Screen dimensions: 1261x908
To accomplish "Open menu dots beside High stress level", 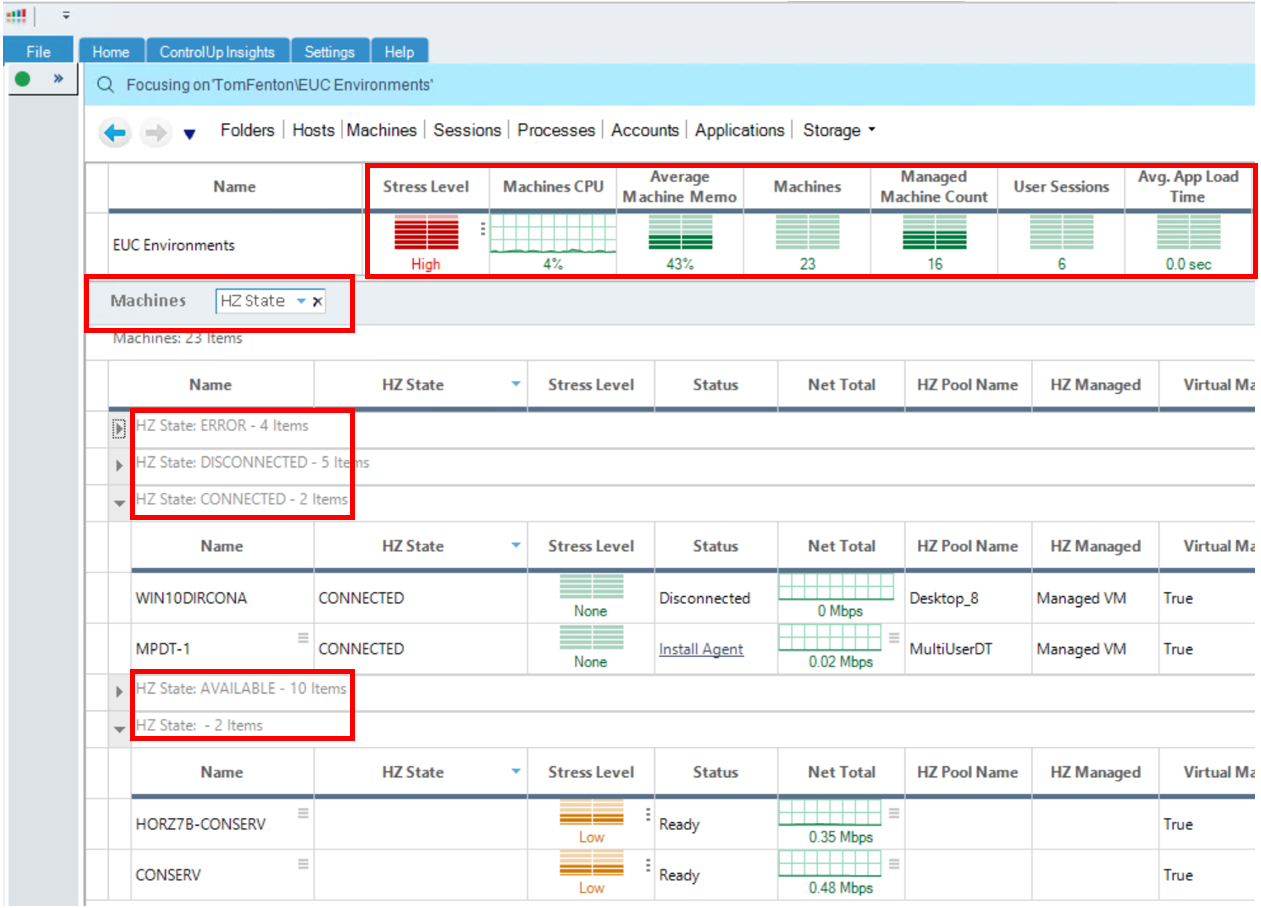I will [482, 228].
